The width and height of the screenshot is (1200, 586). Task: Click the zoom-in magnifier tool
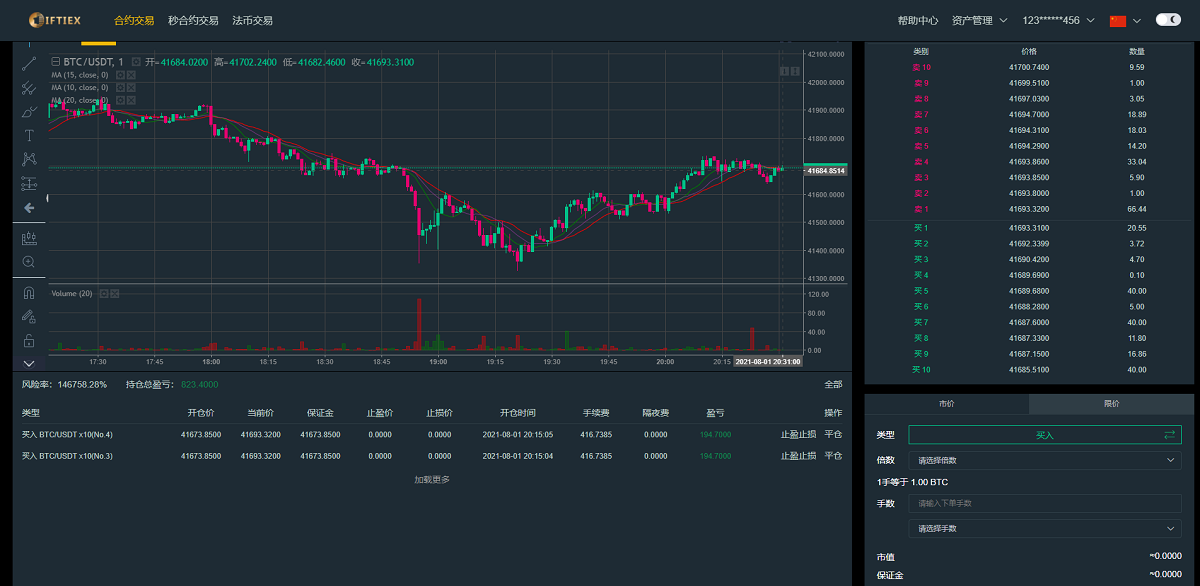pyautogui.click(x=28, y=262)
